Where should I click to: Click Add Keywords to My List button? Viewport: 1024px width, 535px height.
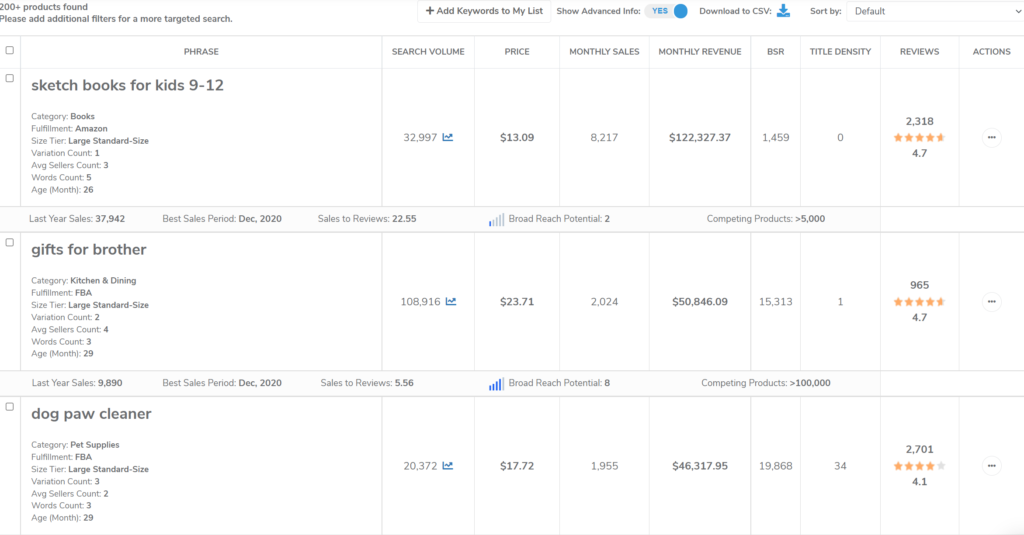[484, 11]
